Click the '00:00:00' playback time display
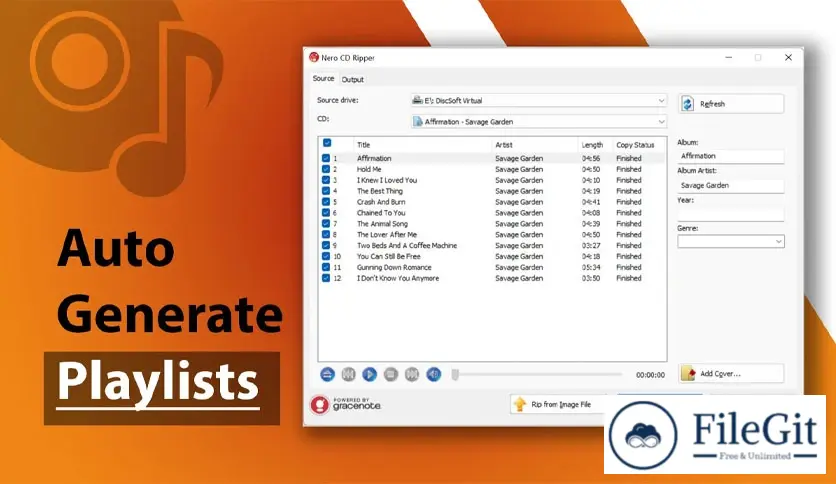The image size is (836, 484). pos(650,375)
